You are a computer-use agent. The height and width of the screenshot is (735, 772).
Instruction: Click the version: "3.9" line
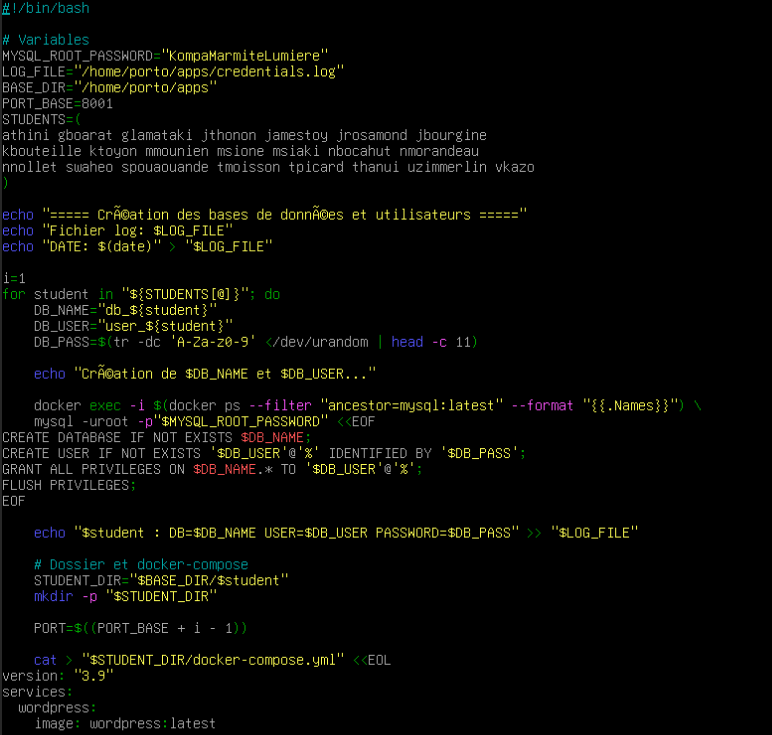57,675
